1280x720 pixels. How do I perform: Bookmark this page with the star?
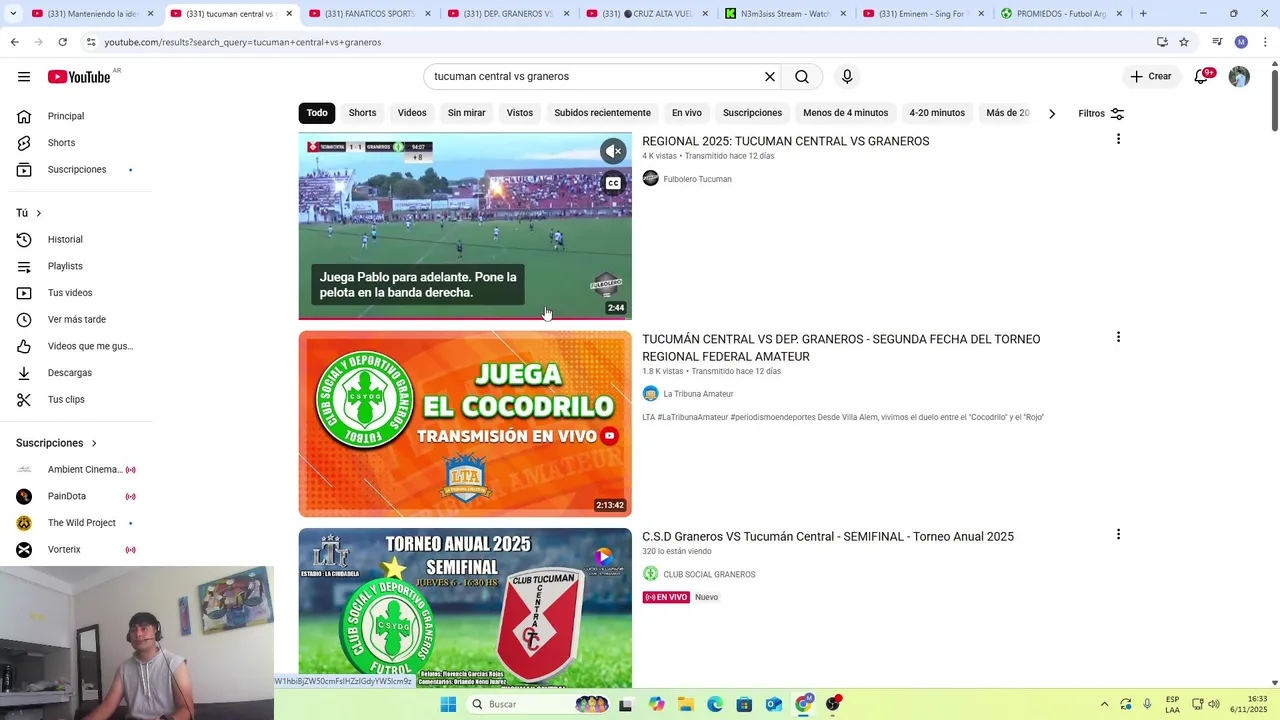pos(1184,42)
